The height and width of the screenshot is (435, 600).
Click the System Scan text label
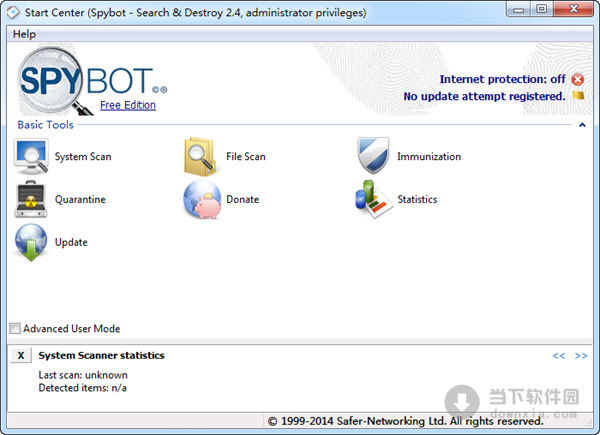[x=83, y=157]
